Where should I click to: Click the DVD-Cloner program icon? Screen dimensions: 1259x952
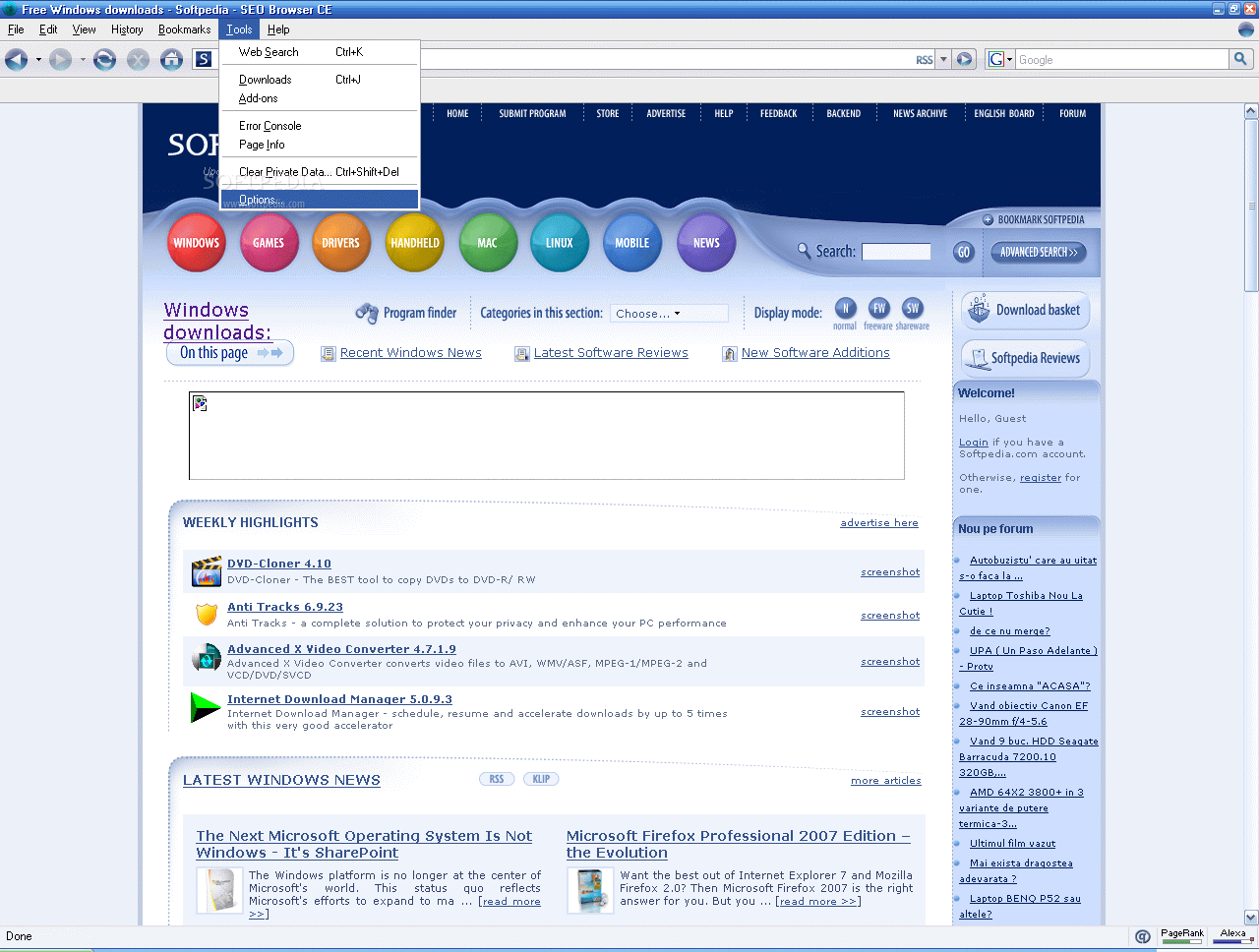[207, 571]
